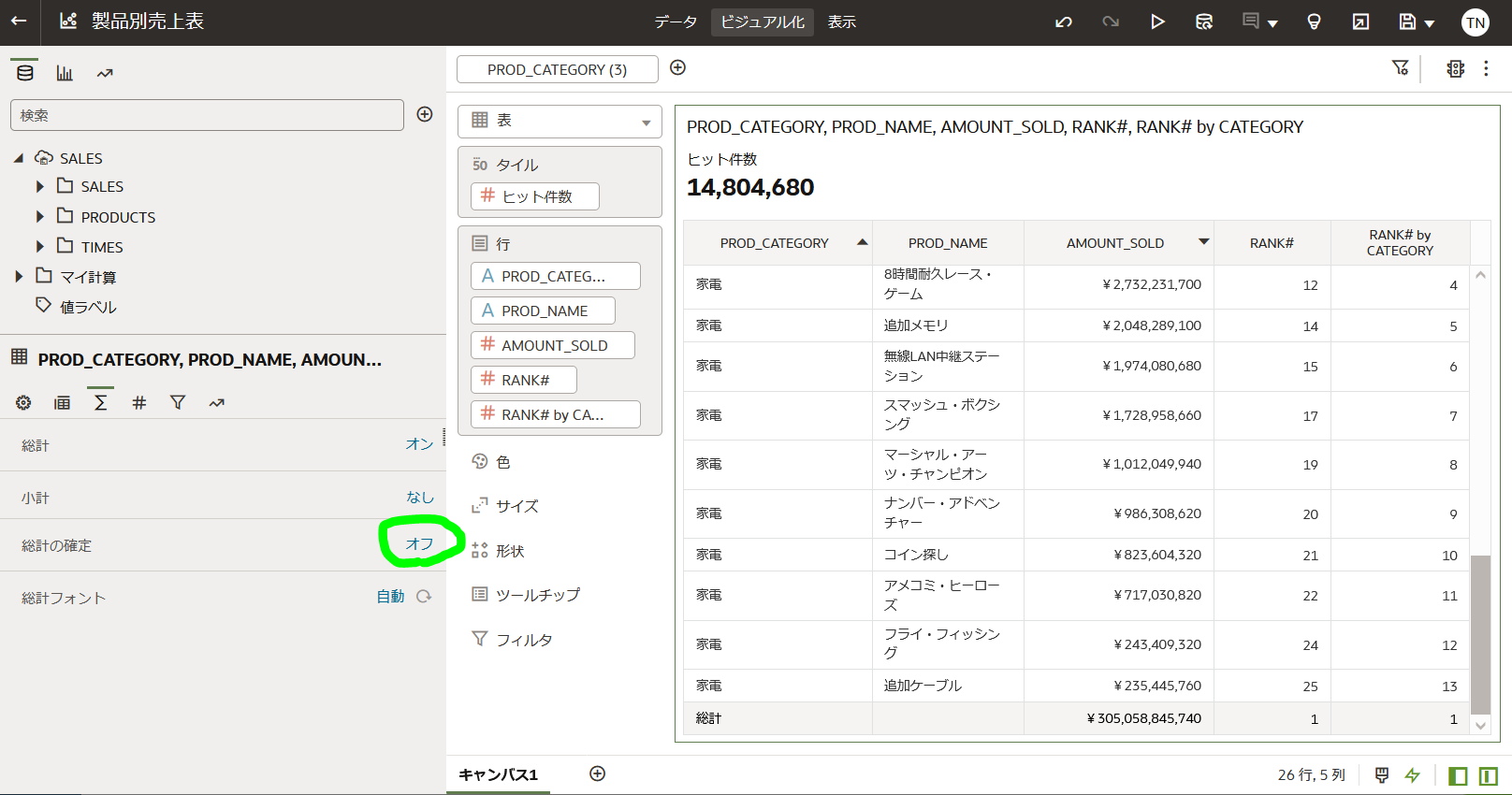This screenshot has width=1512, height=795.
Task: Click the refresh data icon
Action: point(1204,22)
